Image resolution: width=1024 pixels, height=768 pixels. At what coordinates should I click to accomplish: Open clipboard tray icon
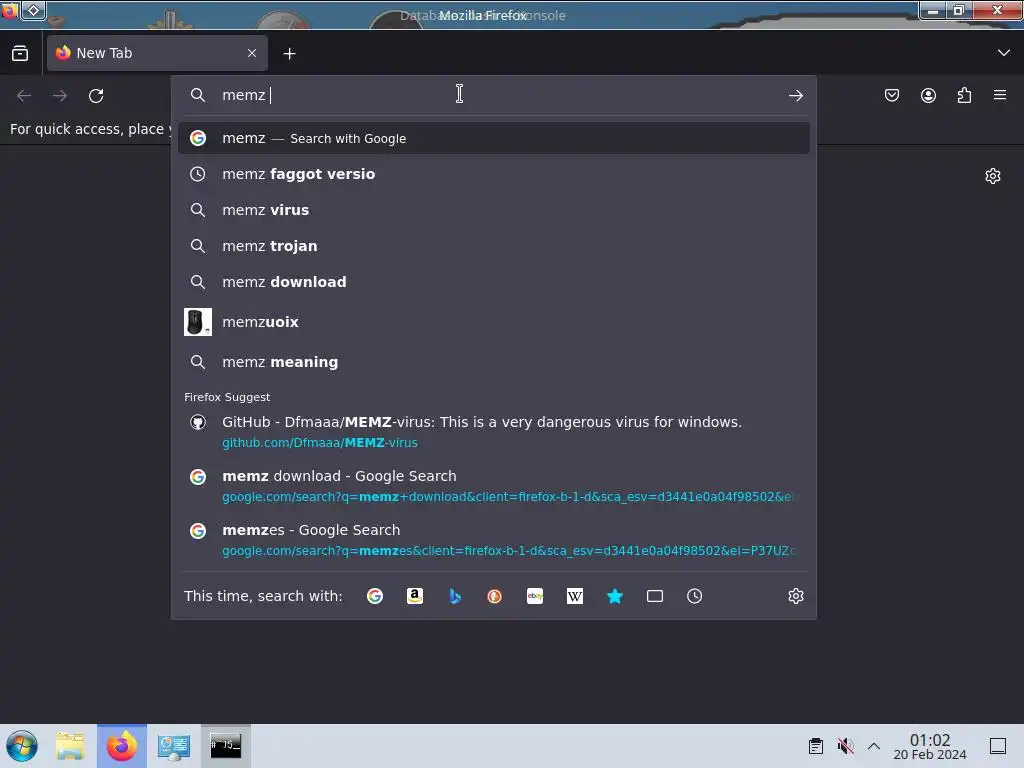point(816,746)
